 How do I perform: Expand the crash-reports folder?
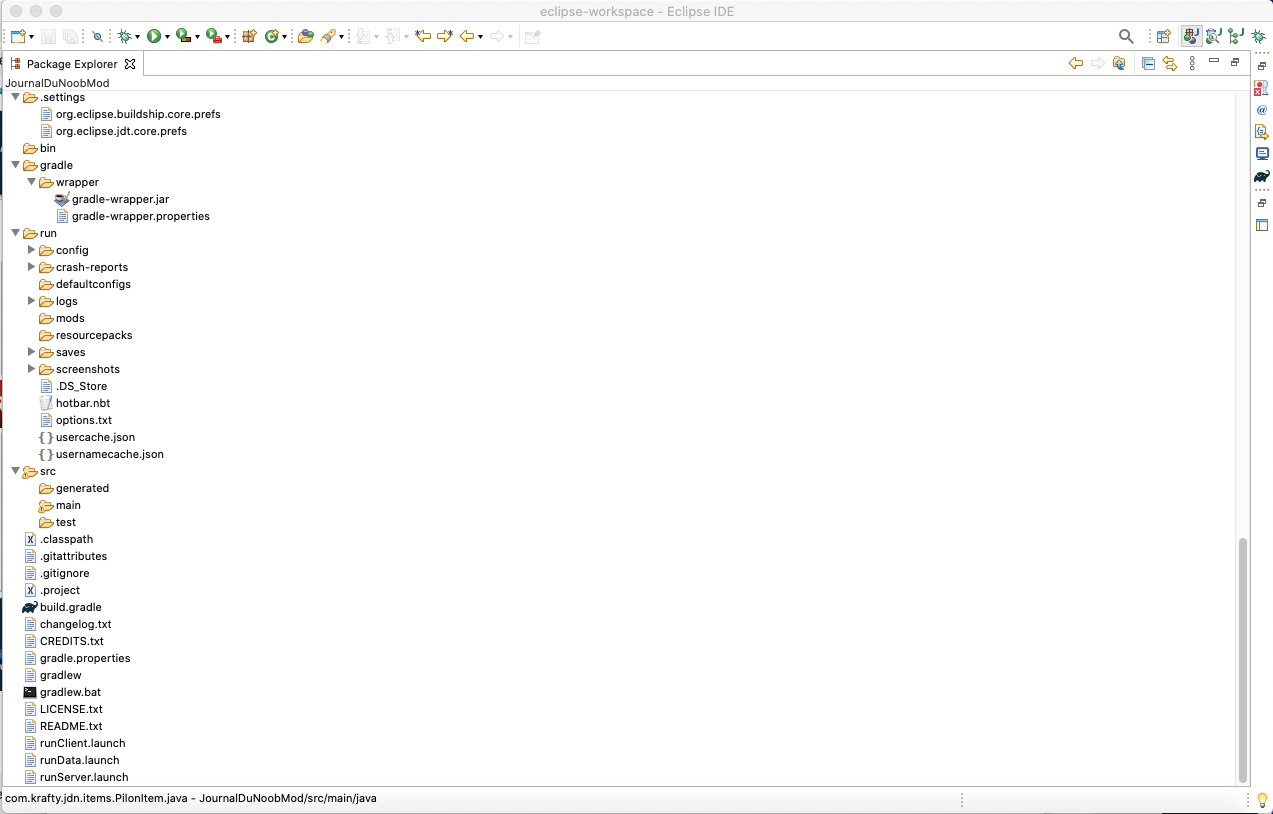click(x=32, y=267)
